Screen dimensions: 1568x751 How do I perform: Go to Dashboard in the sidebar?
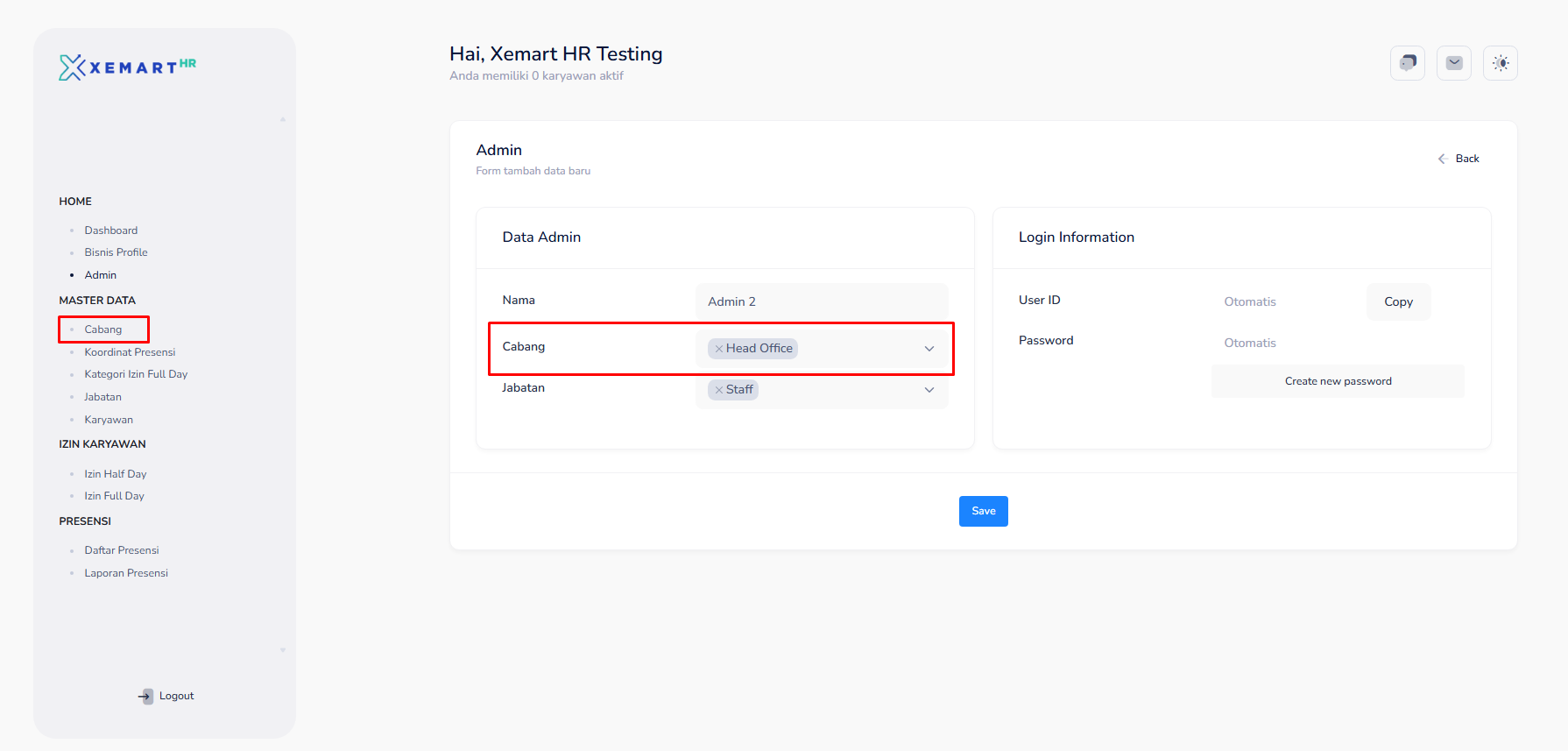110,230
